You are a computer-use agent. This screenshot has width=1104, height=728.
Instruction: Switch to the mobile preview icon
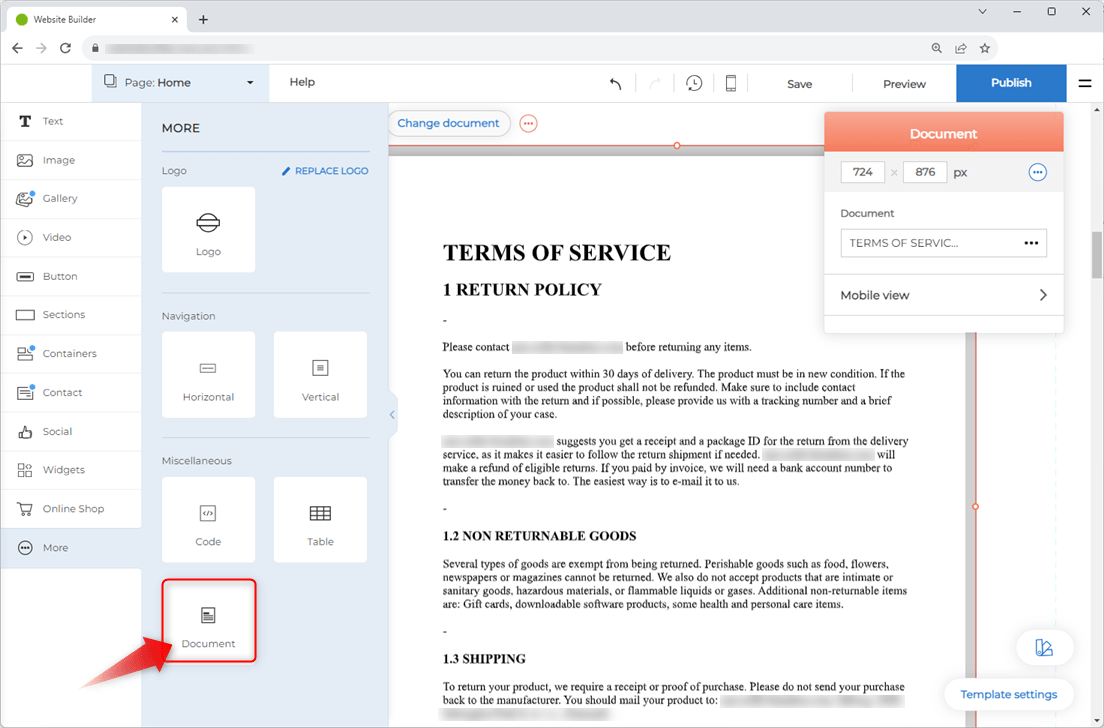pos(730,83)
